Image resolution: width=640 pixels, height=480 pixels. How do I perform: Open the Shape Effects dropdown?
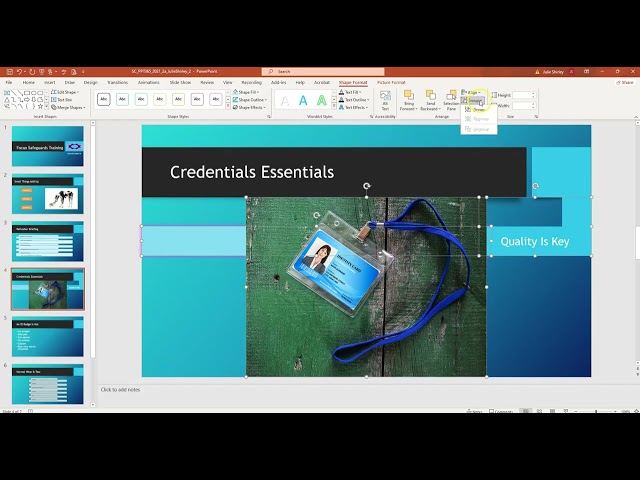pos(249,107)
